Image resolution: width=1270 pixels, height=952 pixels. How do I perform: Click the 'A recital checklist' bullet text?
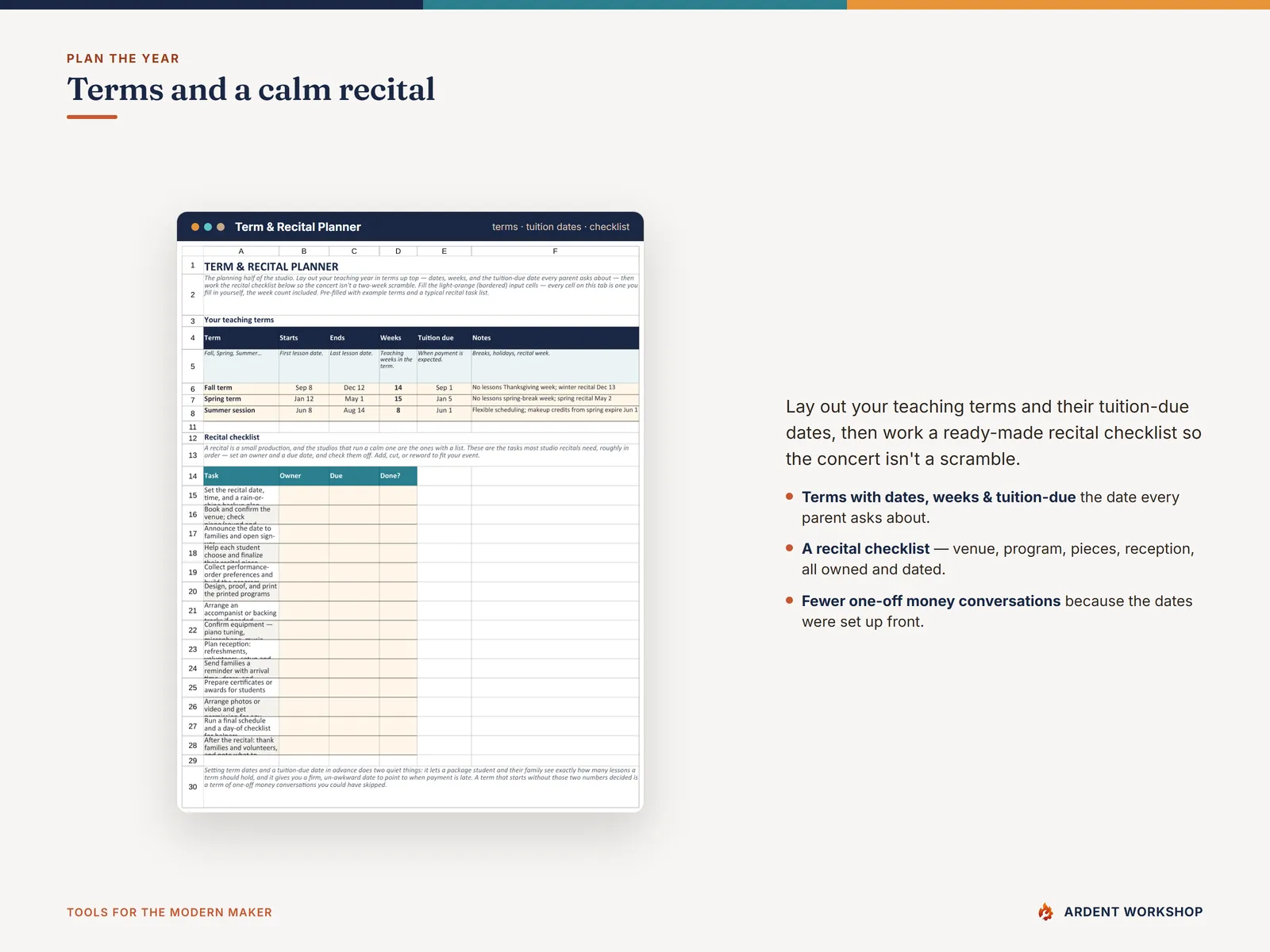865,549
